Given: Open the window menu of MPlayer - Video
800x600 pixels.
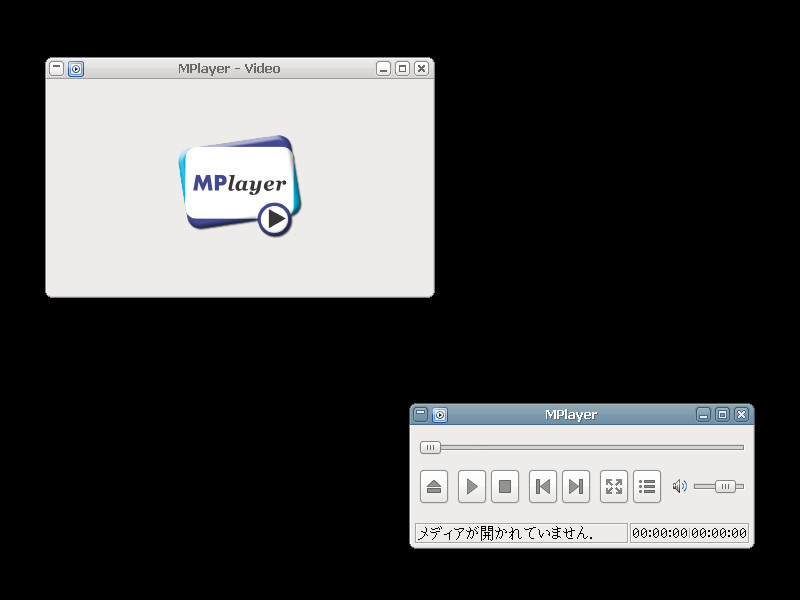Looking at the screenshot, I should [57, 68].
